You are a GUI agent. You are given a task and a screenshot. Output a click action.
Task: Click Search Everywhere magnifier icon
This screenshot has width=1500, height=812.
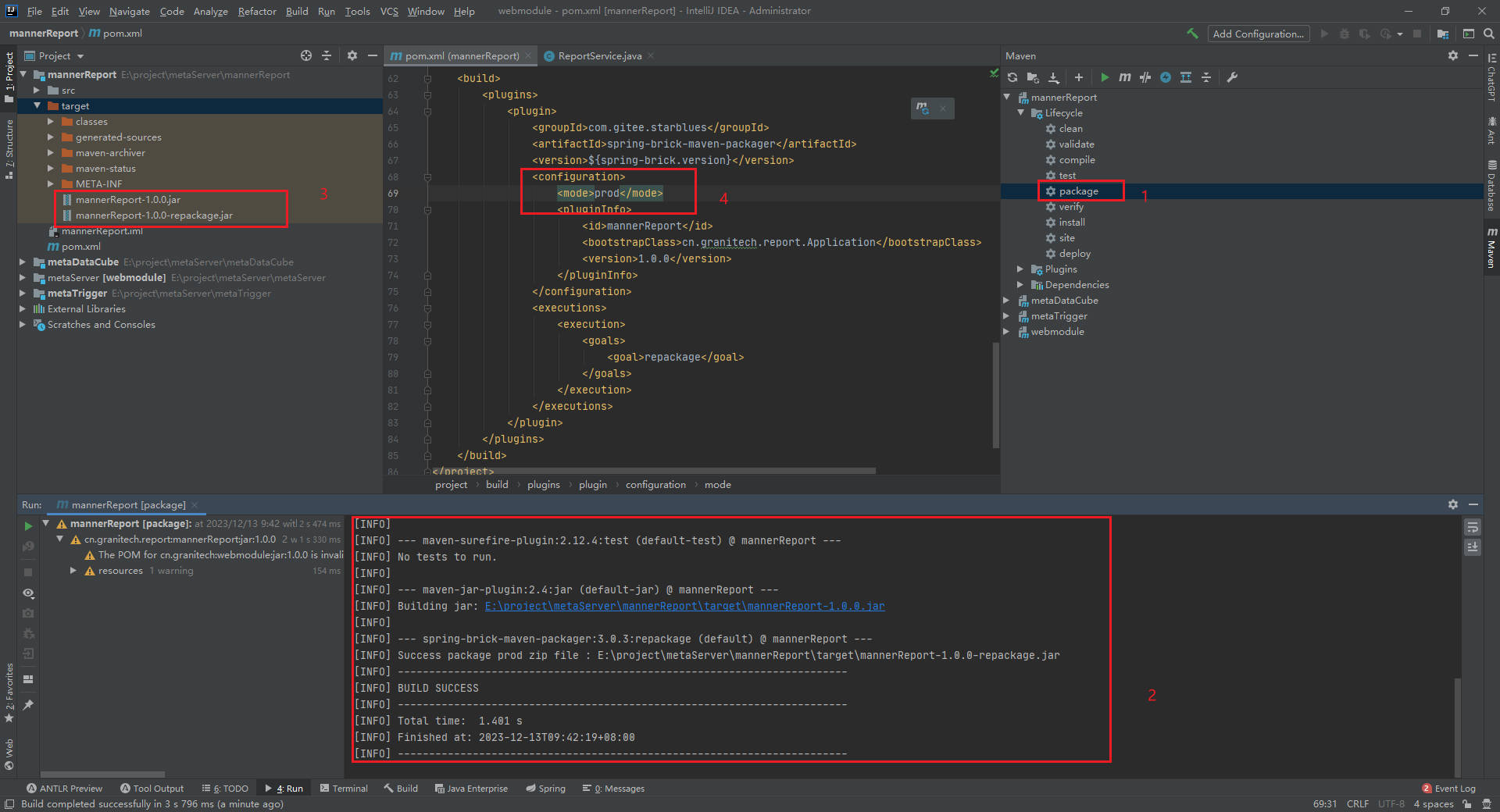1489,34
